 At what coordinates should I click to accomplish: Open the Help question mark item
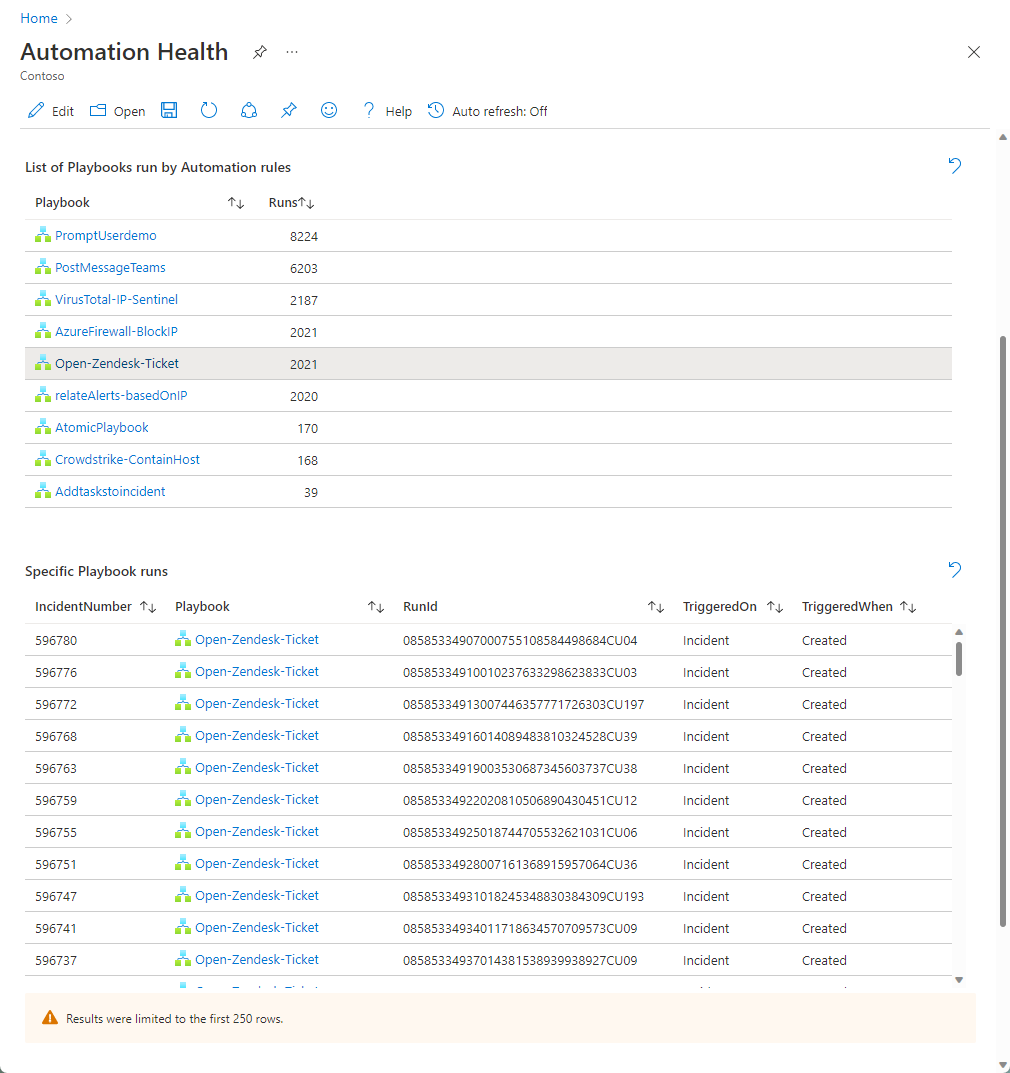coord(386,111)
